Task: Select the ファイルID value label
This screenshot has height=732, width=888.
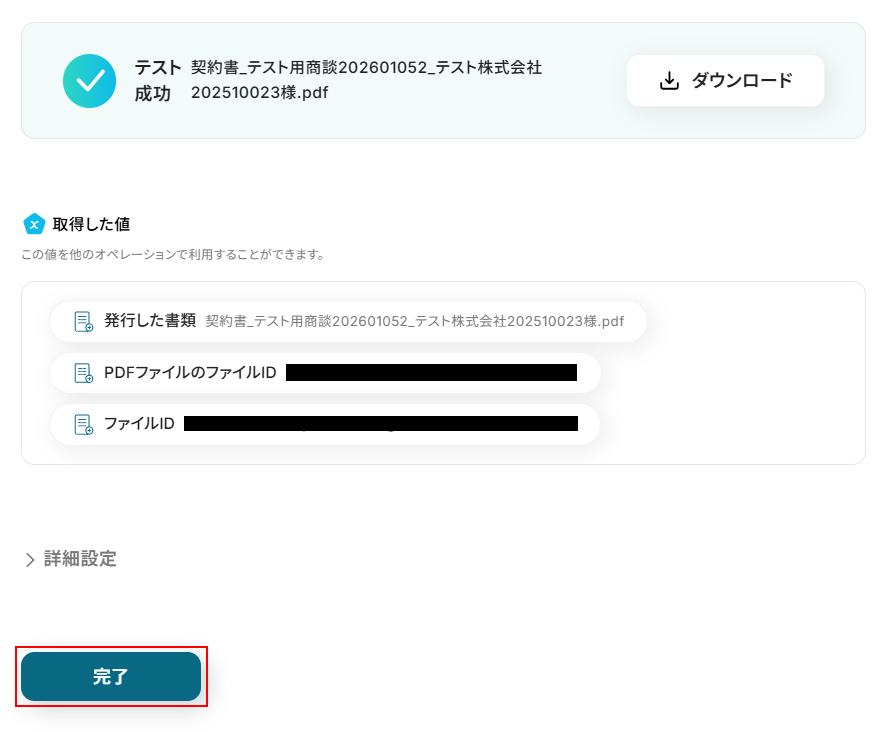Action: pyautogui.click(x=139, y=424)
